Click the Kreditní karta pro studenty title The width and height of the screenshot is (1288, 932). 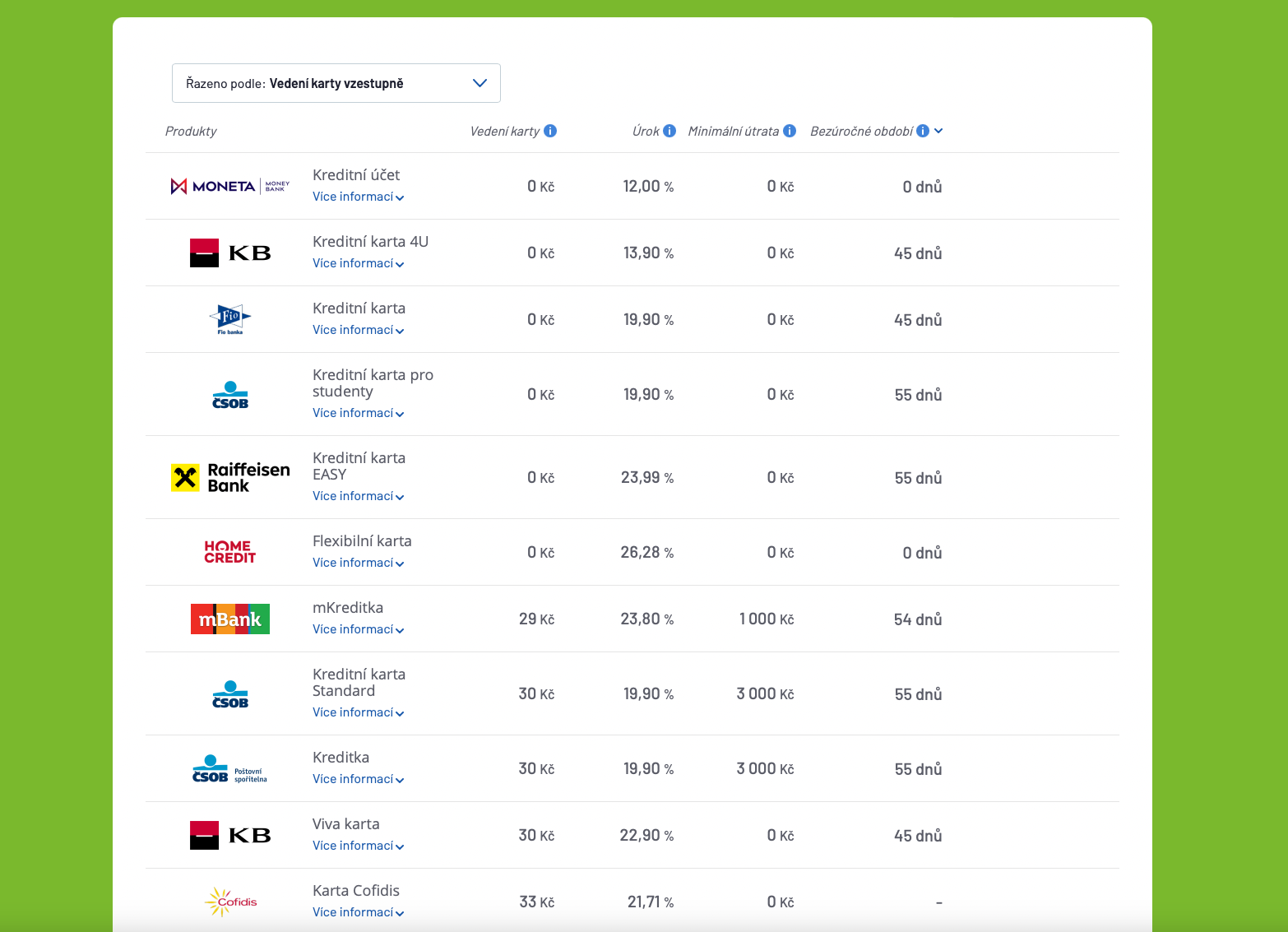point(373,383)
